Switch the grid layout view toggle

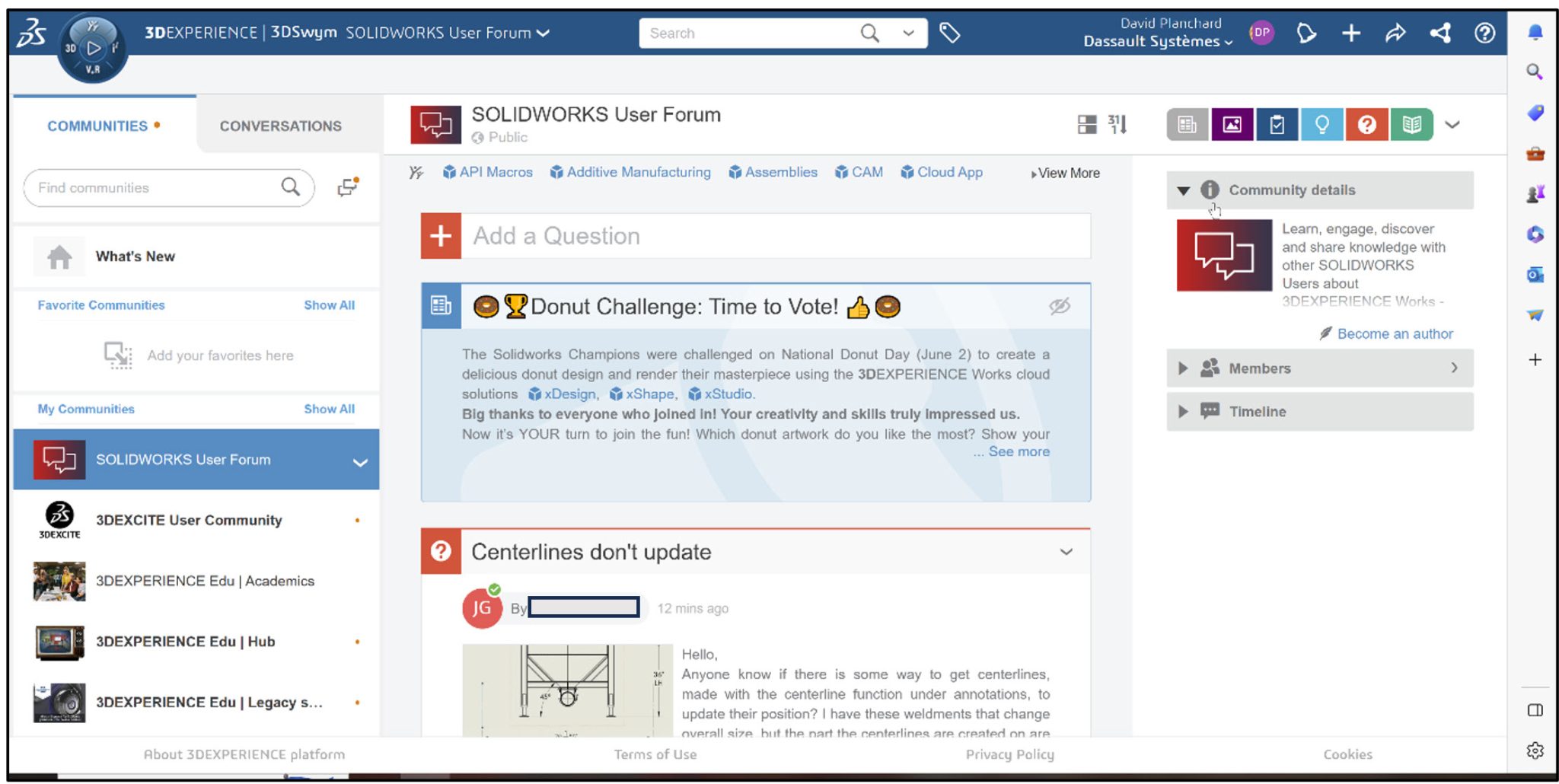pos(1087,124)
